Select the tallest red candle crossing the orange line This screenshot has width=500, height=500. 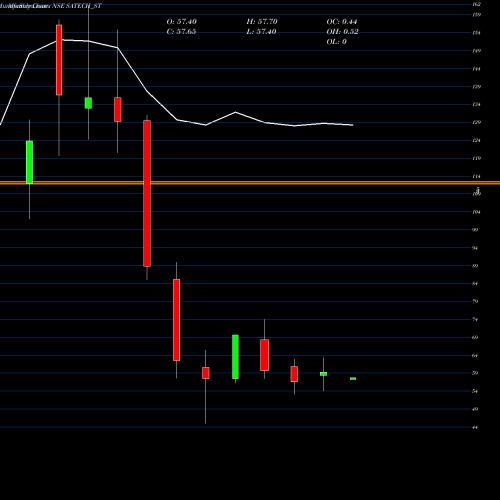[147, 193]
